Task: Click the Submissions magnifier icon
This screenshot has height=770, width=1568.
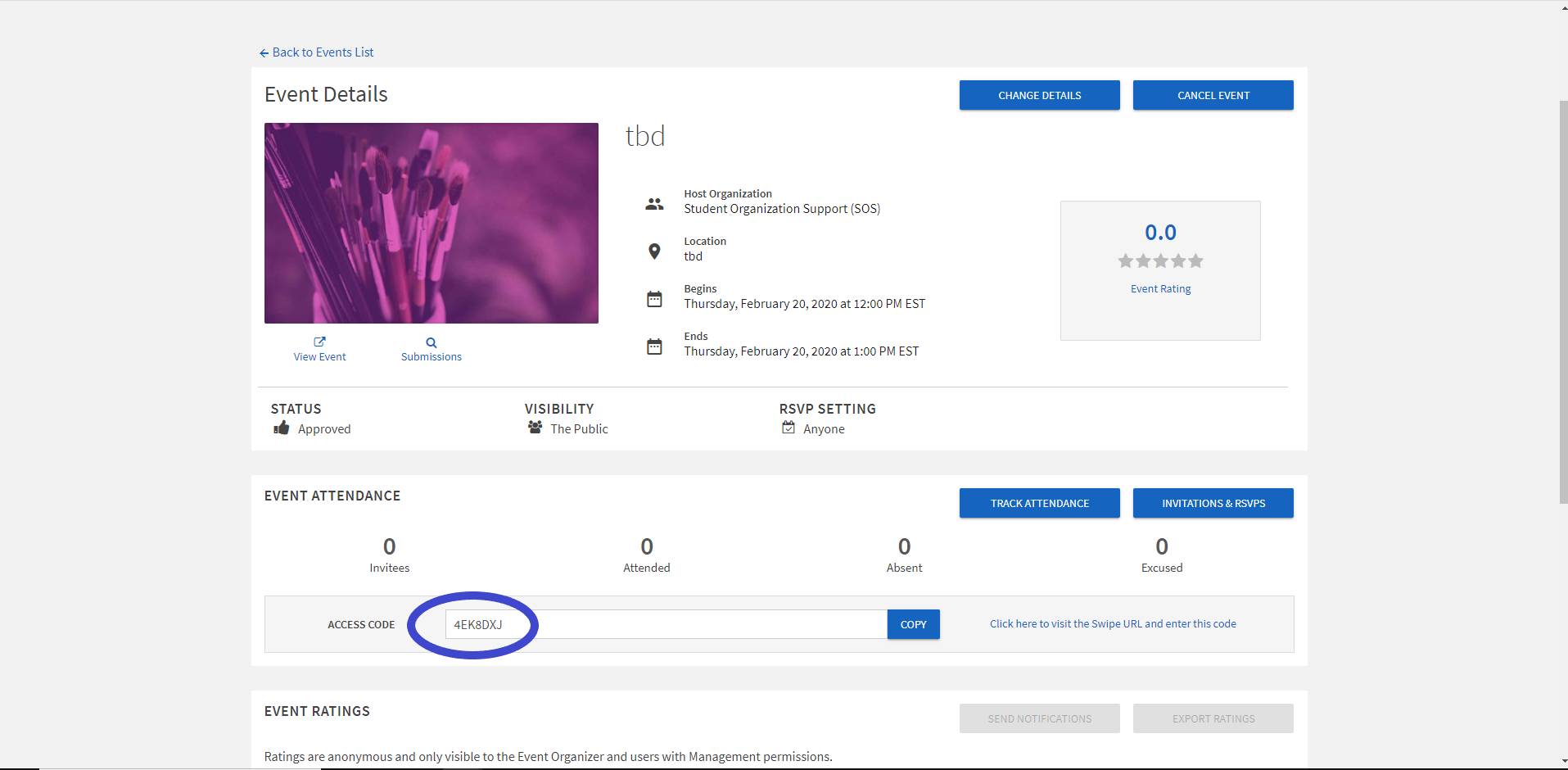Action: [x=431, y=342]
